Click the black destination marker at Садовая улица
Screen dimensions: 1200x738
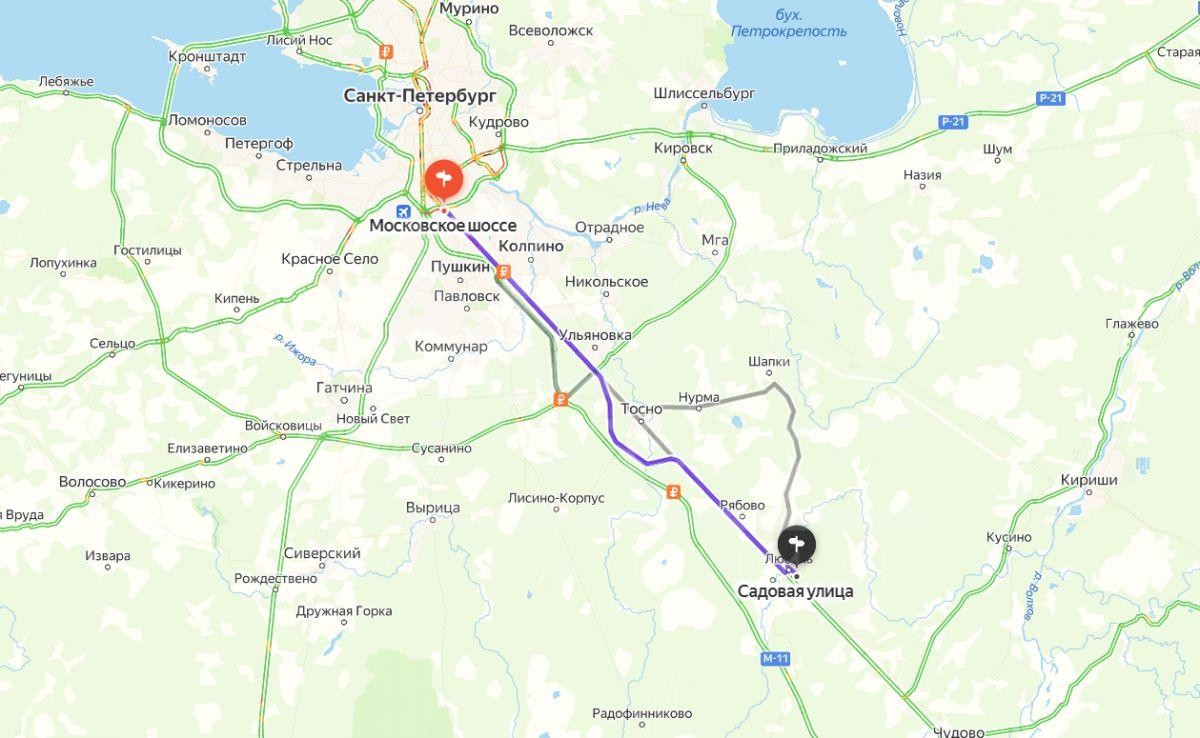pos(796,545)
